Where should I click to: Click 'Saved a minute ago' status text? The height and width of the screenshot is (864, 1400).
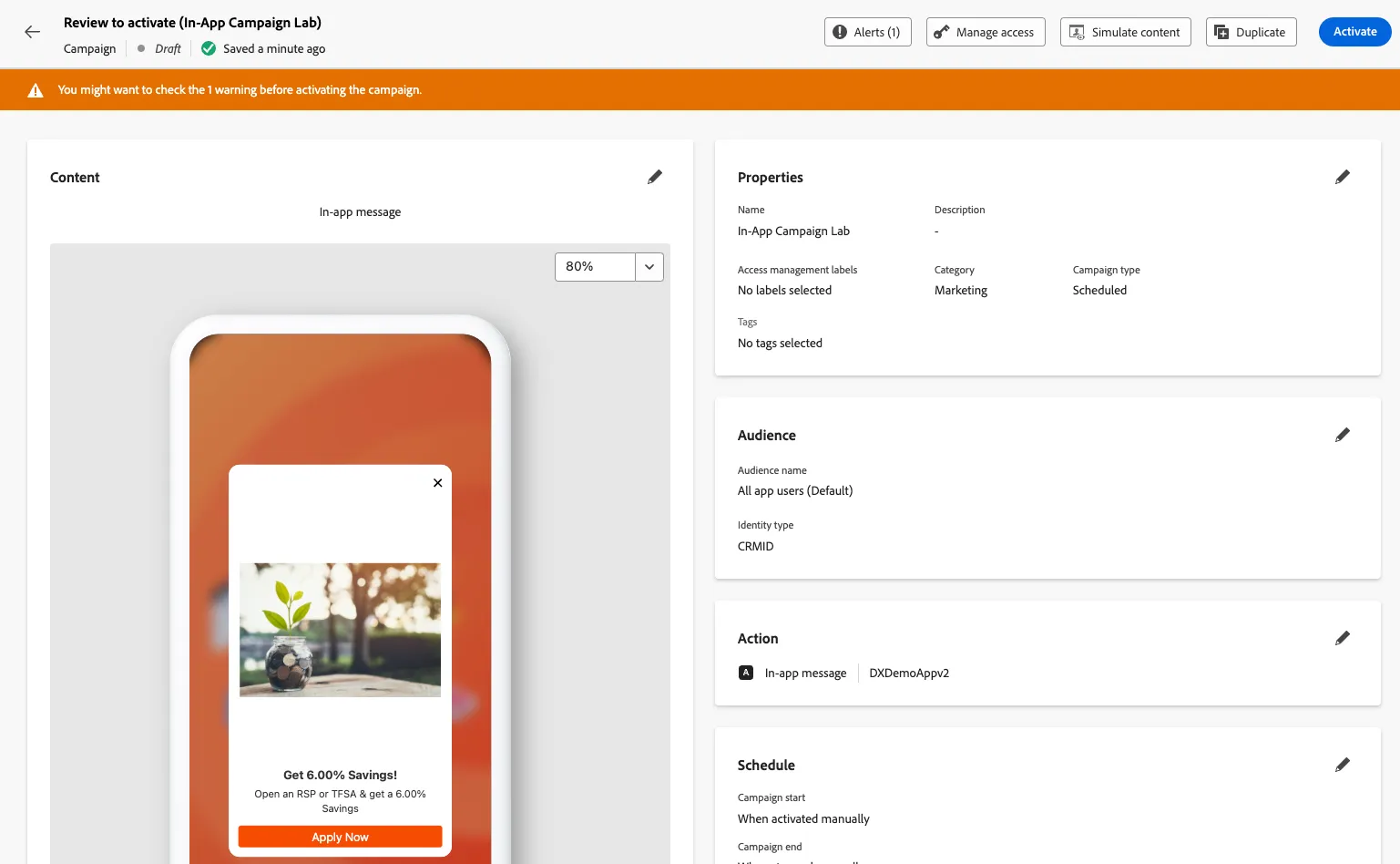point(274,49)
